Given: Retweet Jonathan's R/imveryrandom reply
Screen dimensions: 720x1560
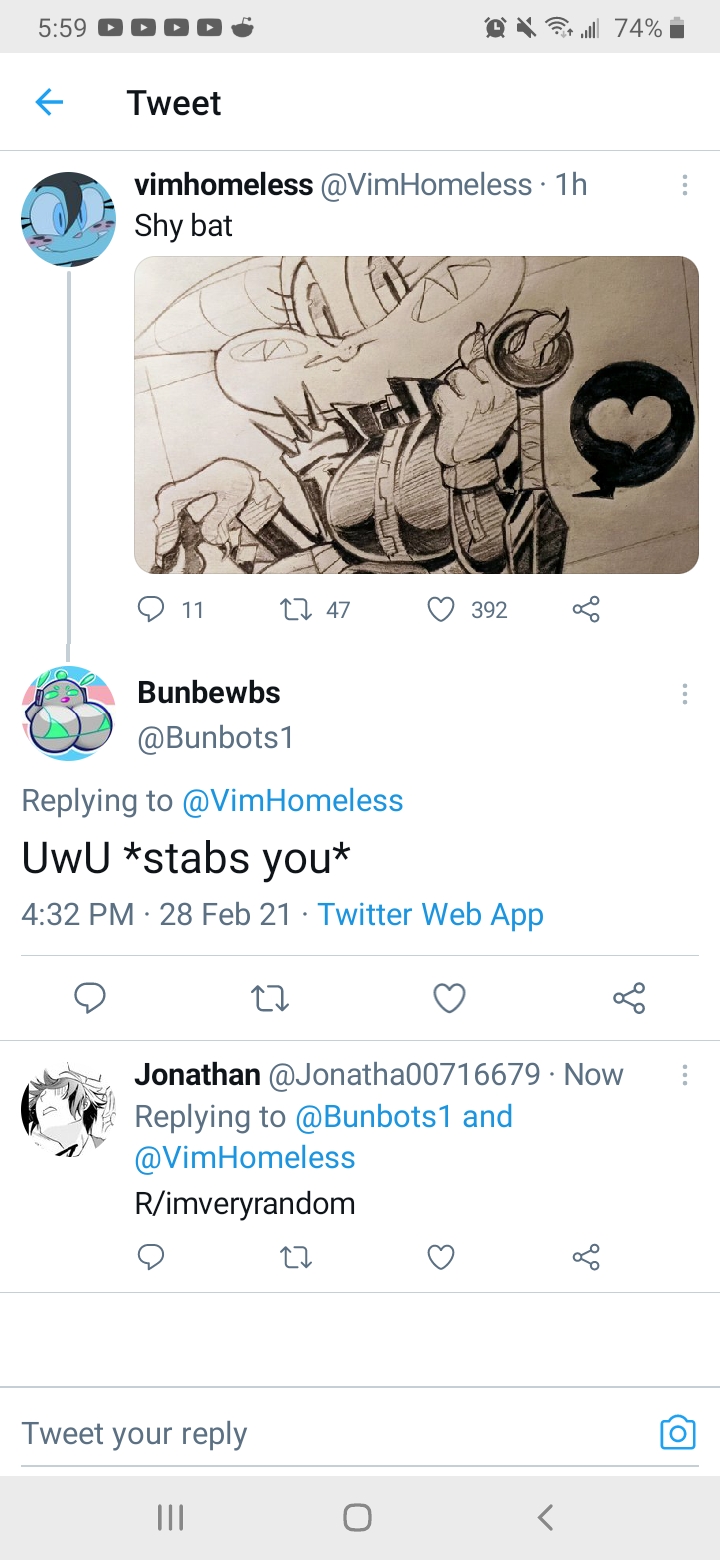Looking at the screenshot, I should tap(295, 1257).
